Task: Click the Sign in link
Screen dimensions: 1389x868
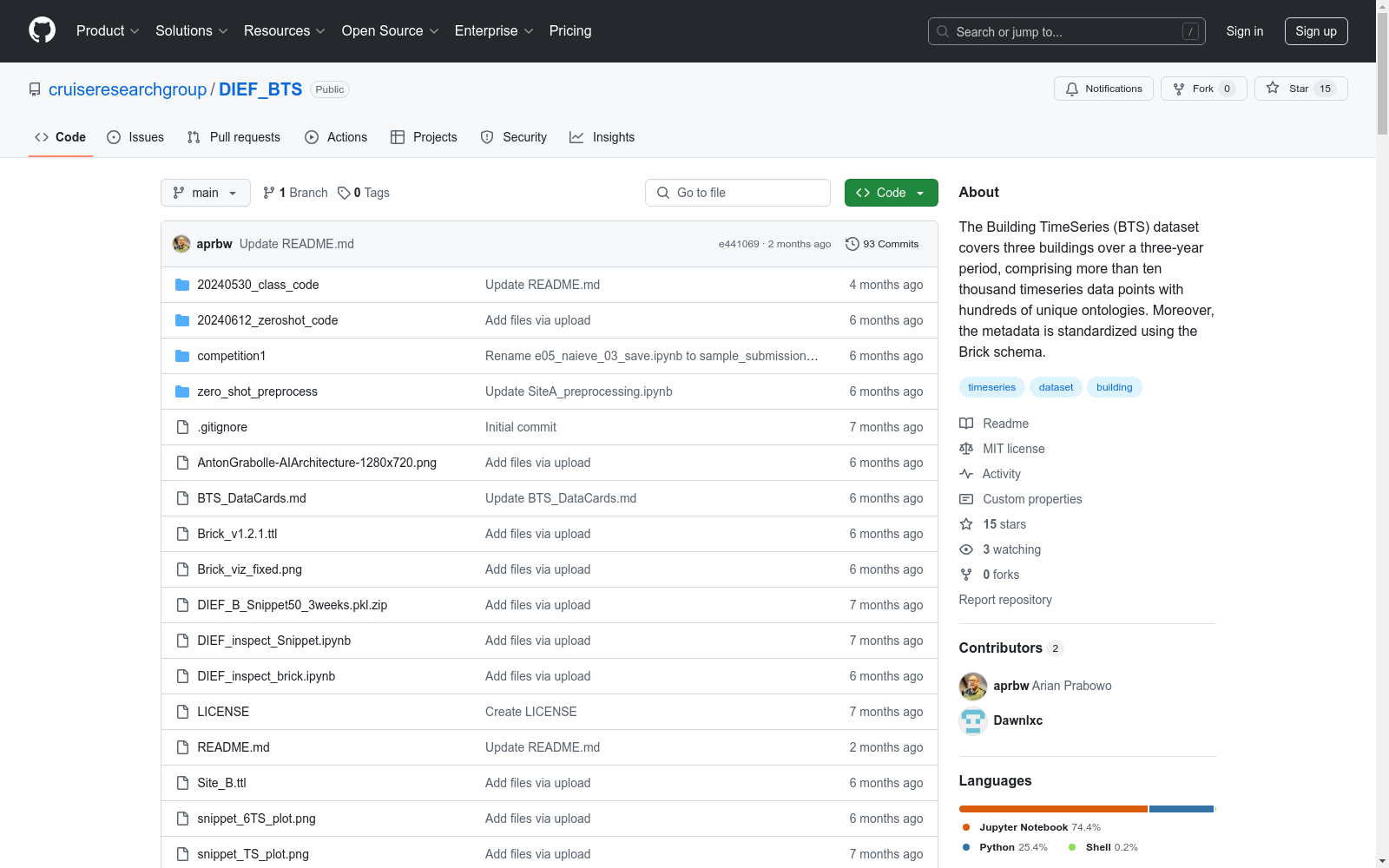Action: click(x=1245, y=31)
